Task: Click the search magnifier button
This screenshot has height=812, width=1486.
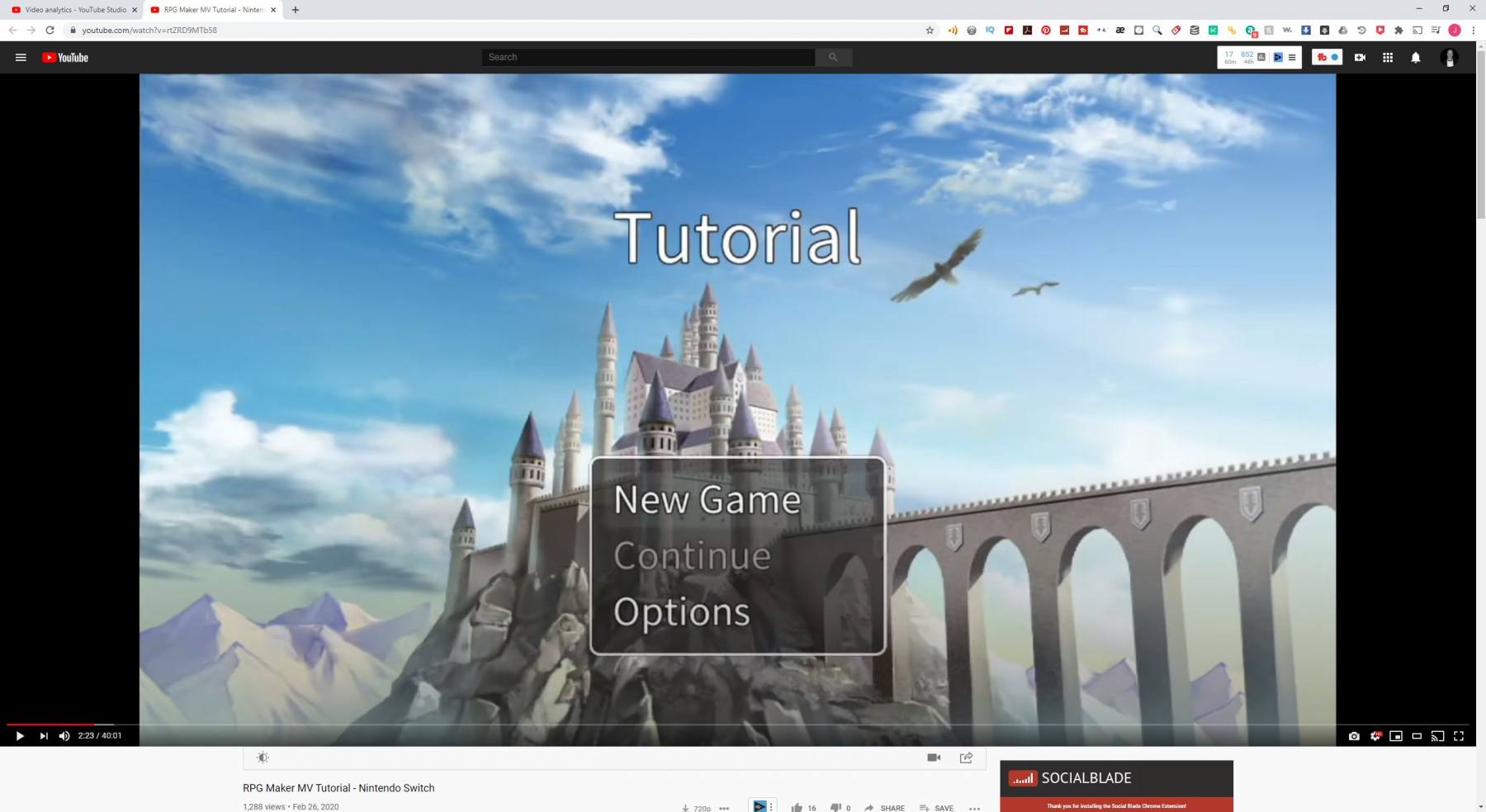Action: coord(834,57)
